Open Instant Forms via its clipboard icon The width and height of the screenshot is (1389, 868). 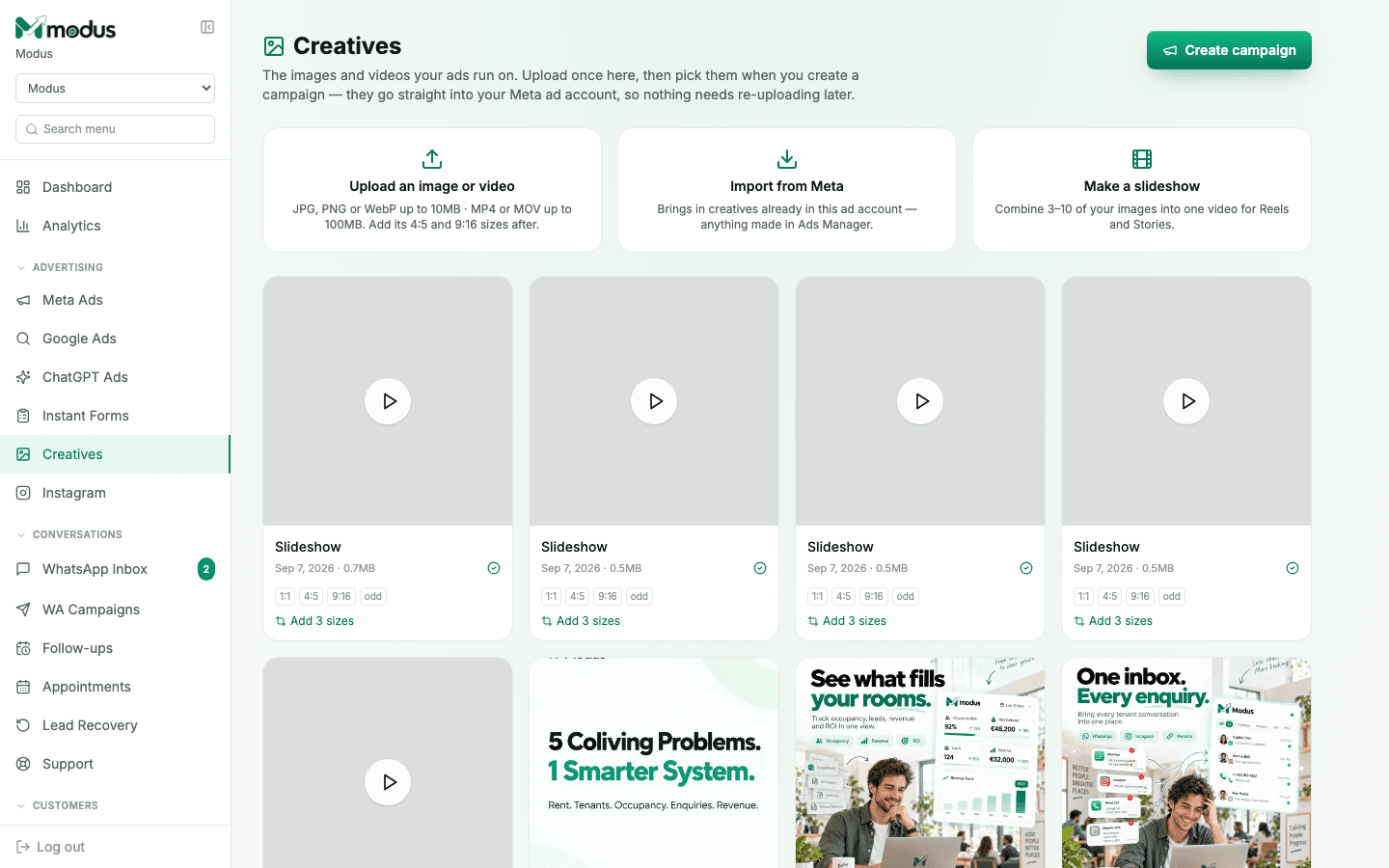(x=23, y=416)
